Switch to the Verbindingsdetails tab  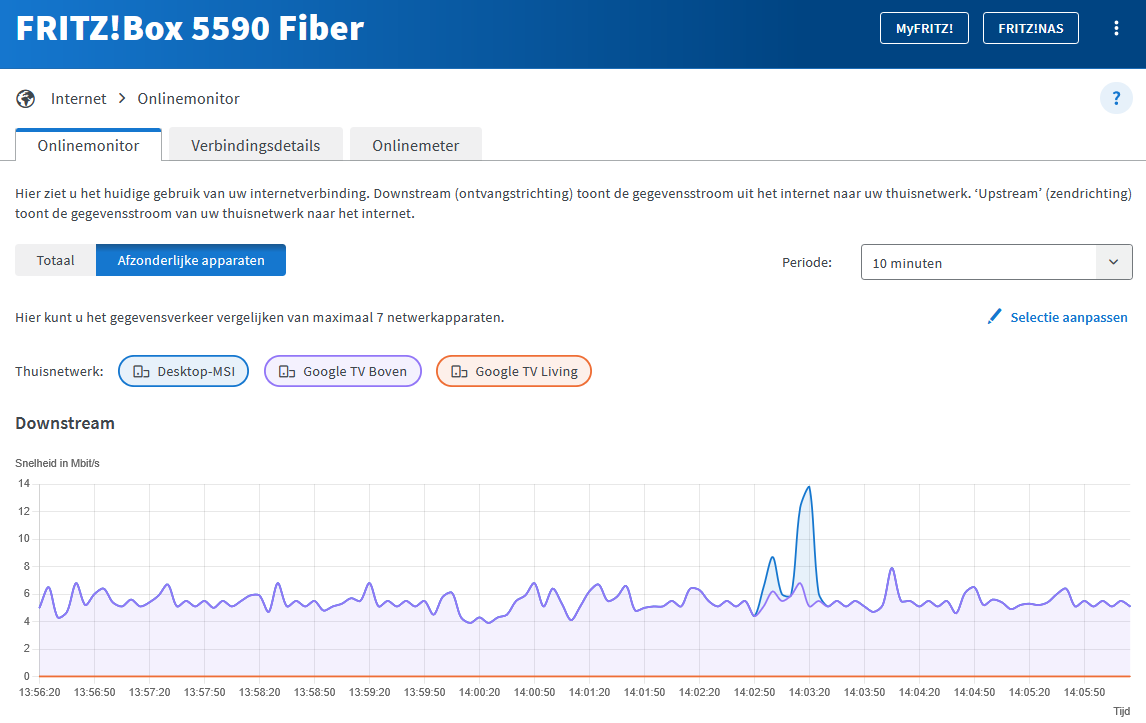click(x=256, y=145)
